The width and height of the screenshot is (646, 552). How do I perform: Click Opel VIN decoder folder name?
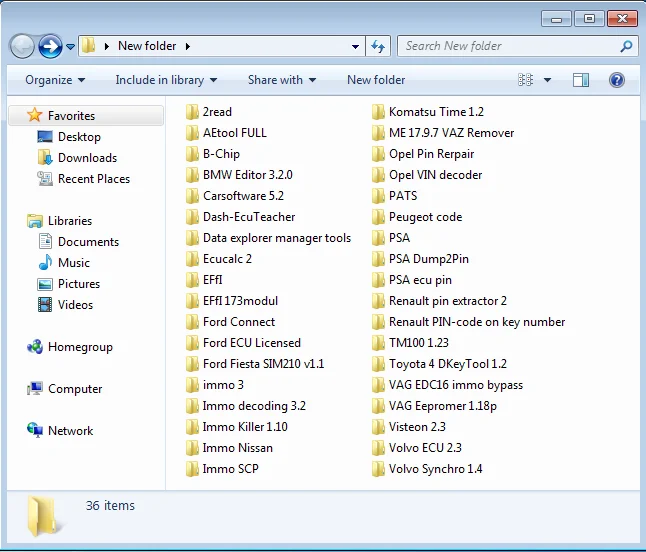pyautogui.click(x=435, y=175)
